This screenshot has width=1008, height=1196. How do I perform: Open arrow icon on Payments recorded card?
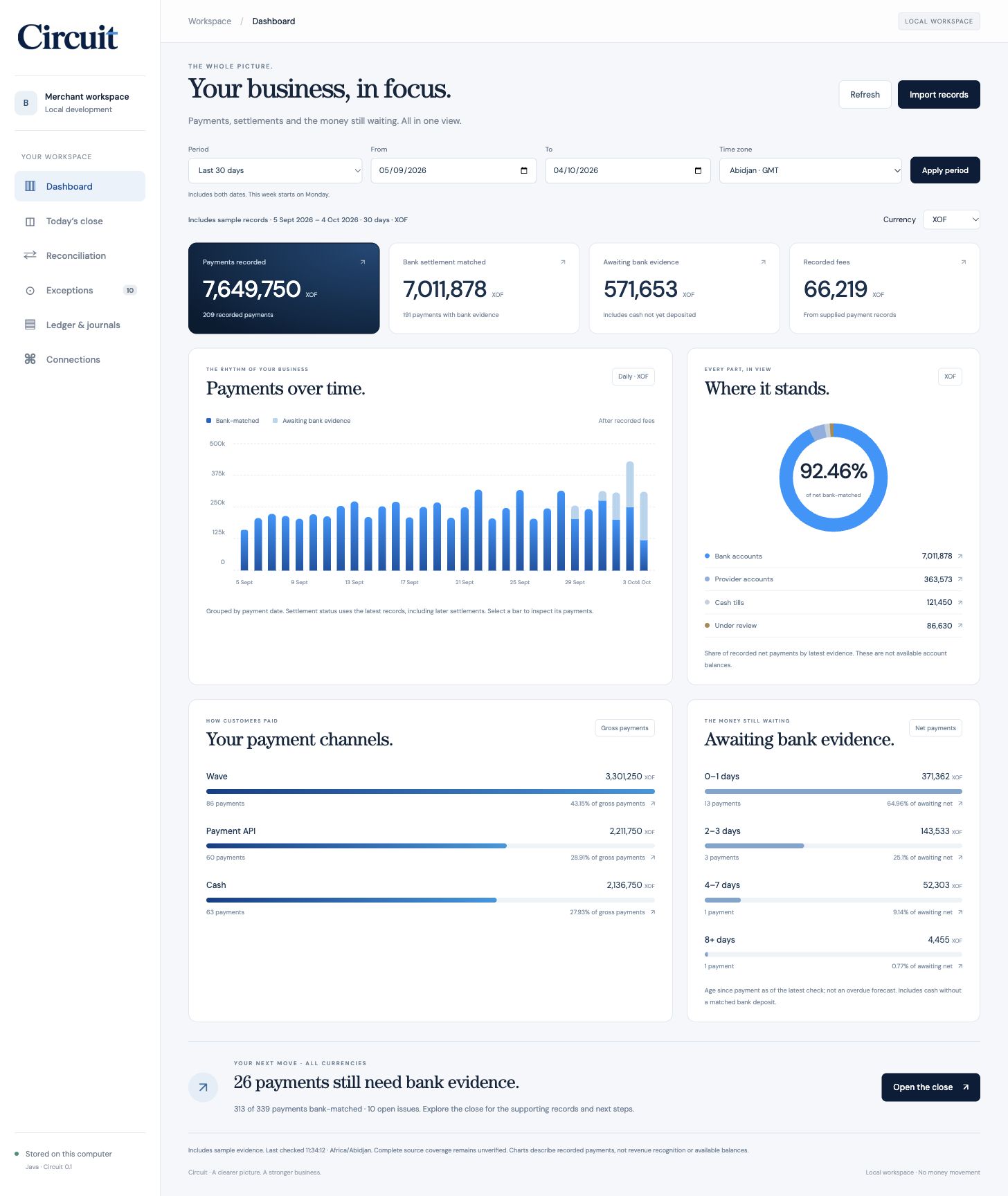(x=363, y=262)
